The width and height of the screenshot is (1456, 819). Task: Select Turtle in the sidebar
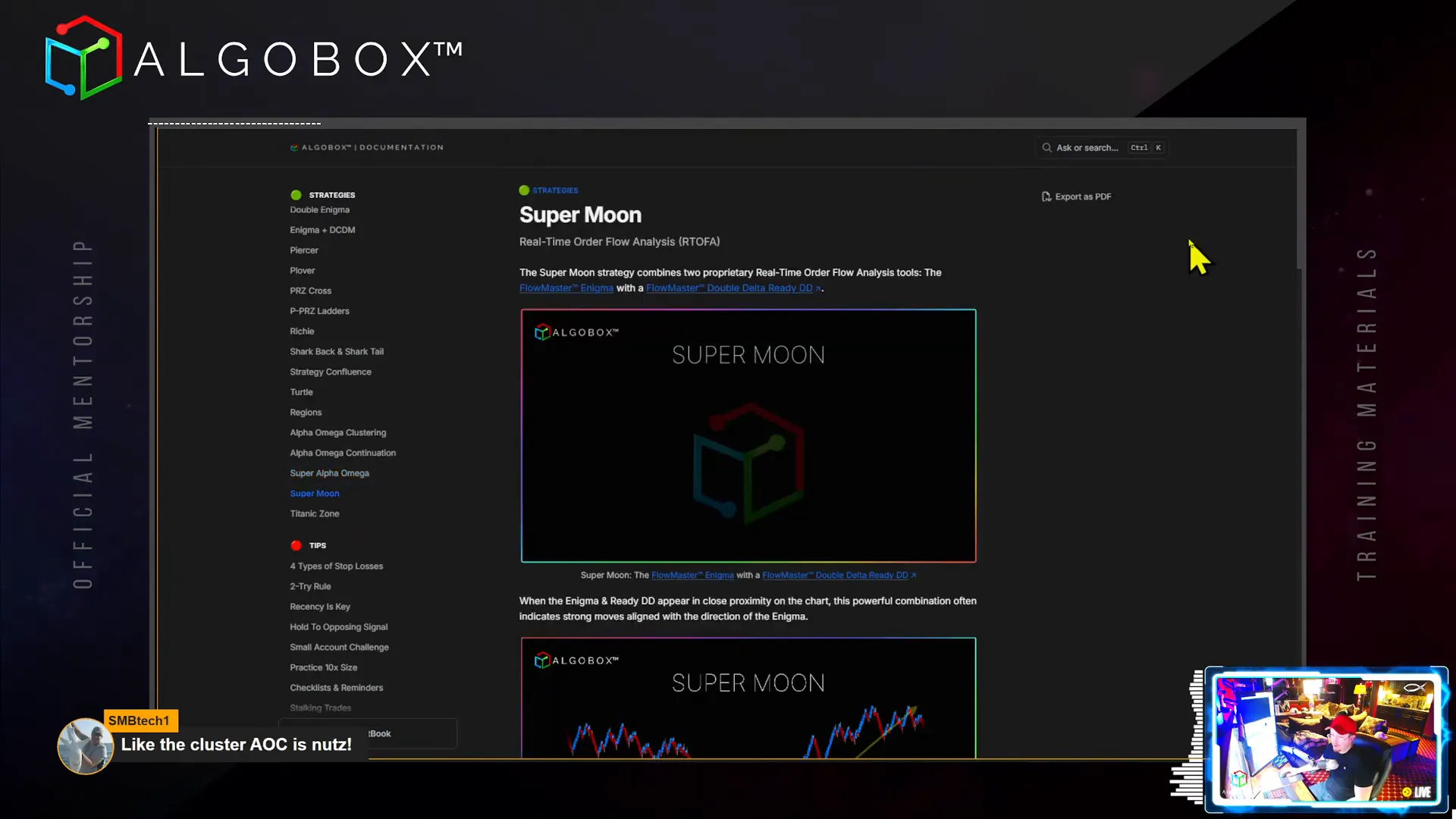301,392
